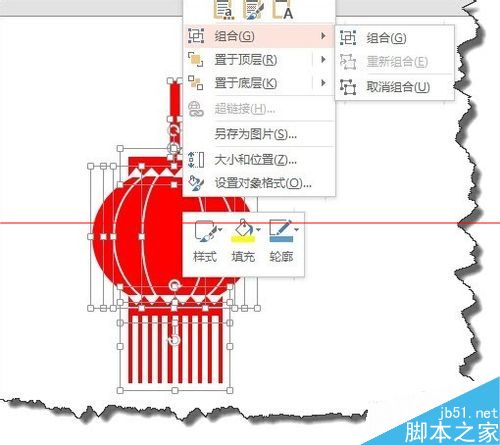
Task: Click rotation handle on the tassel shape
Action: (x=174, y=340)
